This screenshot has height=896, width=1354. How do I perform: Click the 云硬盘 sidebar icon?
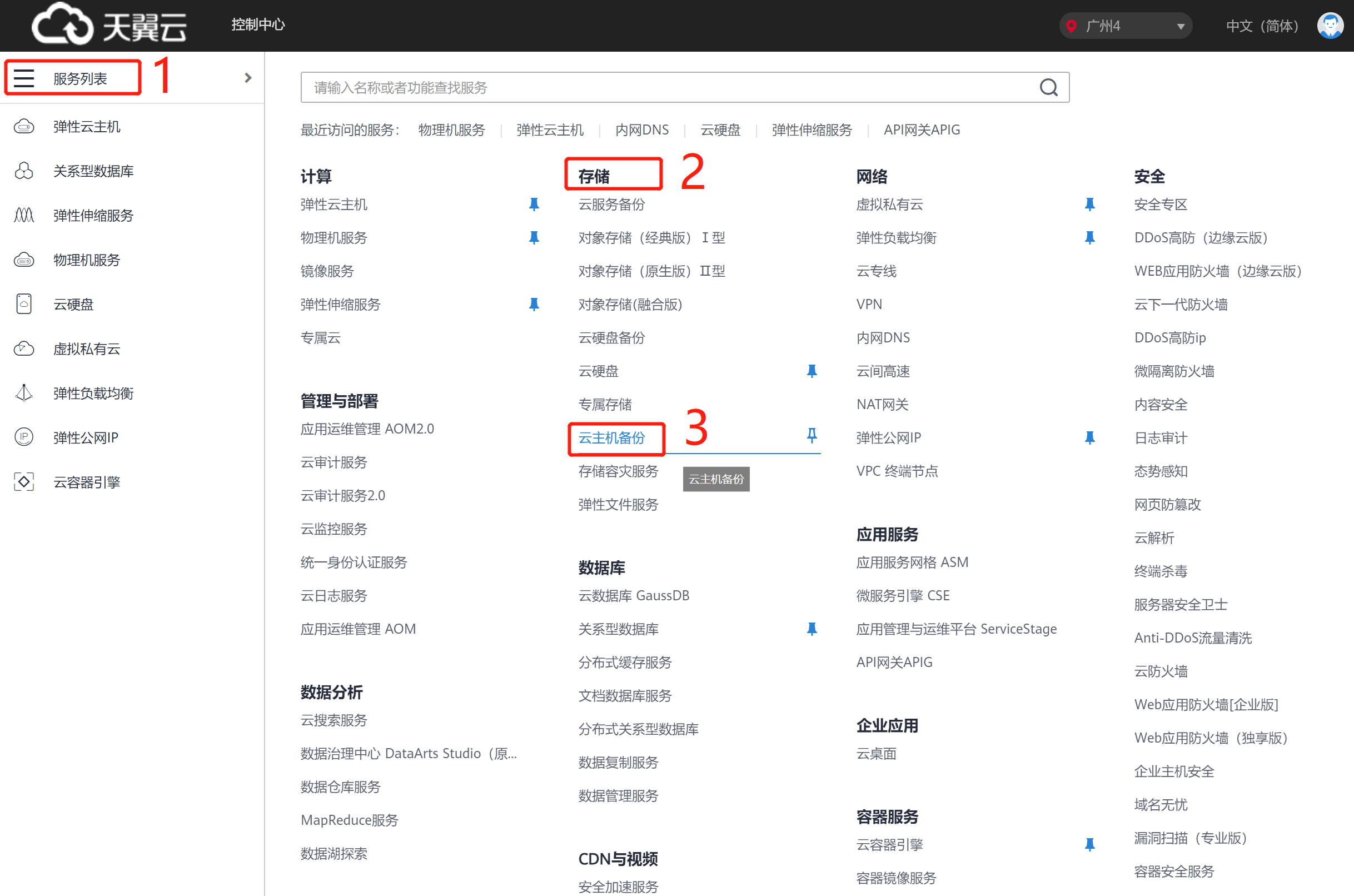[24, 304]
